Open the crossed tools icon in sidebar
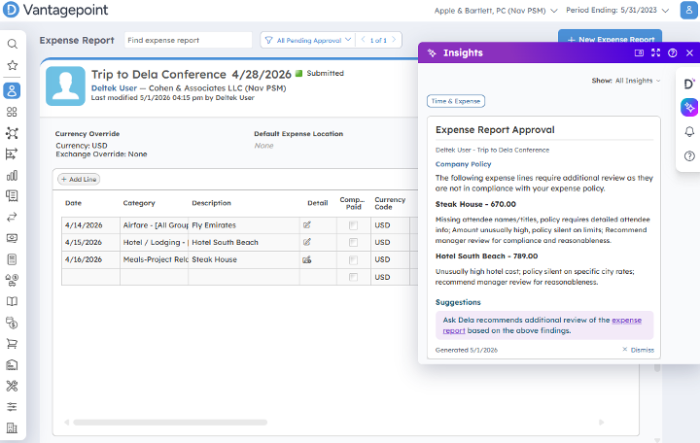This screenshot has height=443, width=700. pos(12,386)
